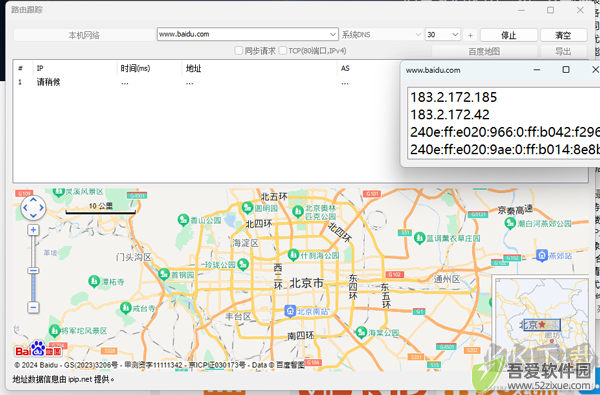Image resolution: width=600 pixels, height=395 pixels.
Task: Enable the 同步请求 checkbox
Action: click(239, 51)
